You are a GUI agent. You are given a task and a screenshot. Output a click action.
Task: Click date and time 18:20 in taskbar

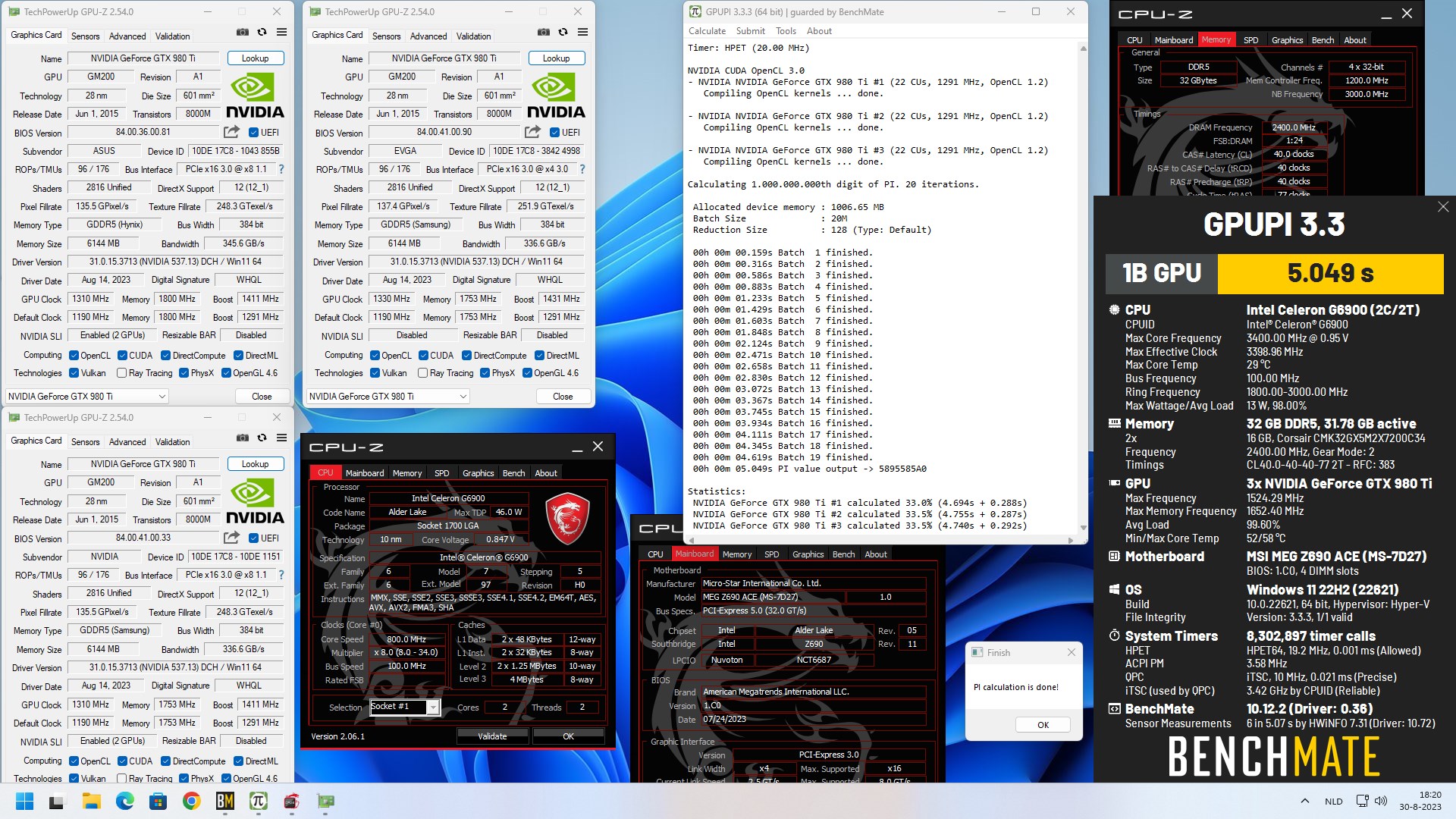(1420, 801)
